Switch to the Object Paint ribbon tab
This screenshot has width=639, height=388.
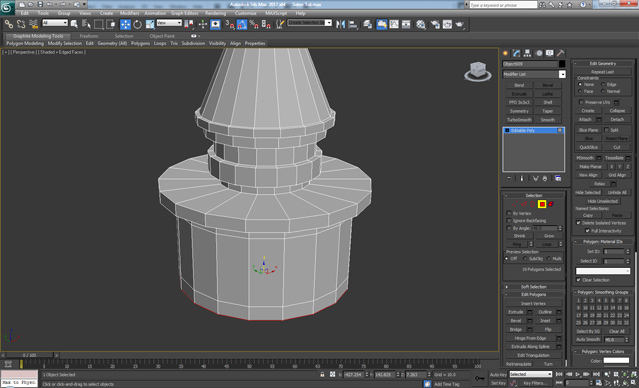(x=162, y=36)
